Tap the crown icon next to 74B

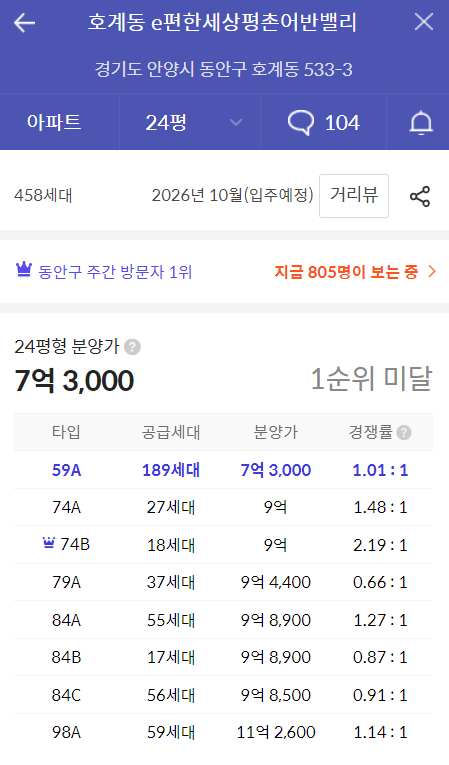pyautogui.click(x=49, y=543)
